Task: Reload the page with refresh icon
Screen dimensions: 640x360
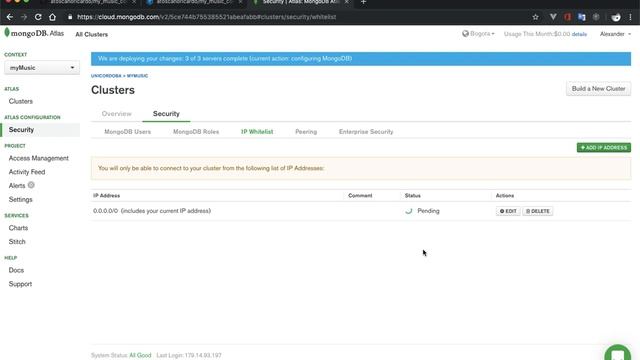Action: click(x=38, y=17)
